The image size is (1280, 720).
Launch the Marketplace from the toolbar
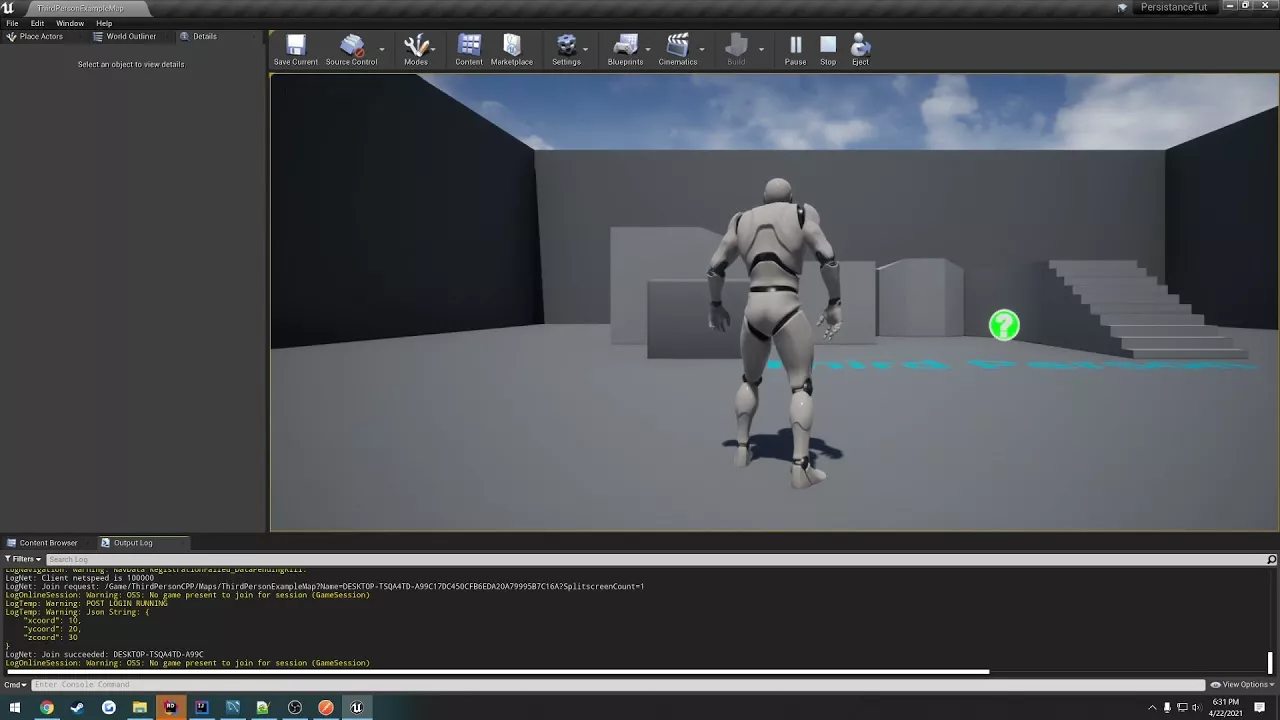[511, 47]
